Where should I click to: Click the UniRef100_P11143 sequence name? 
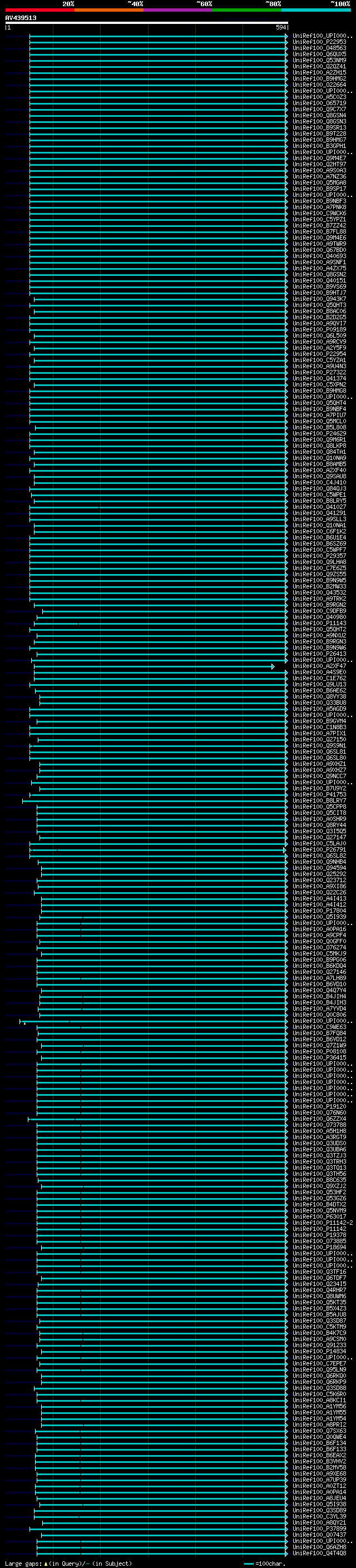point(319,624)
